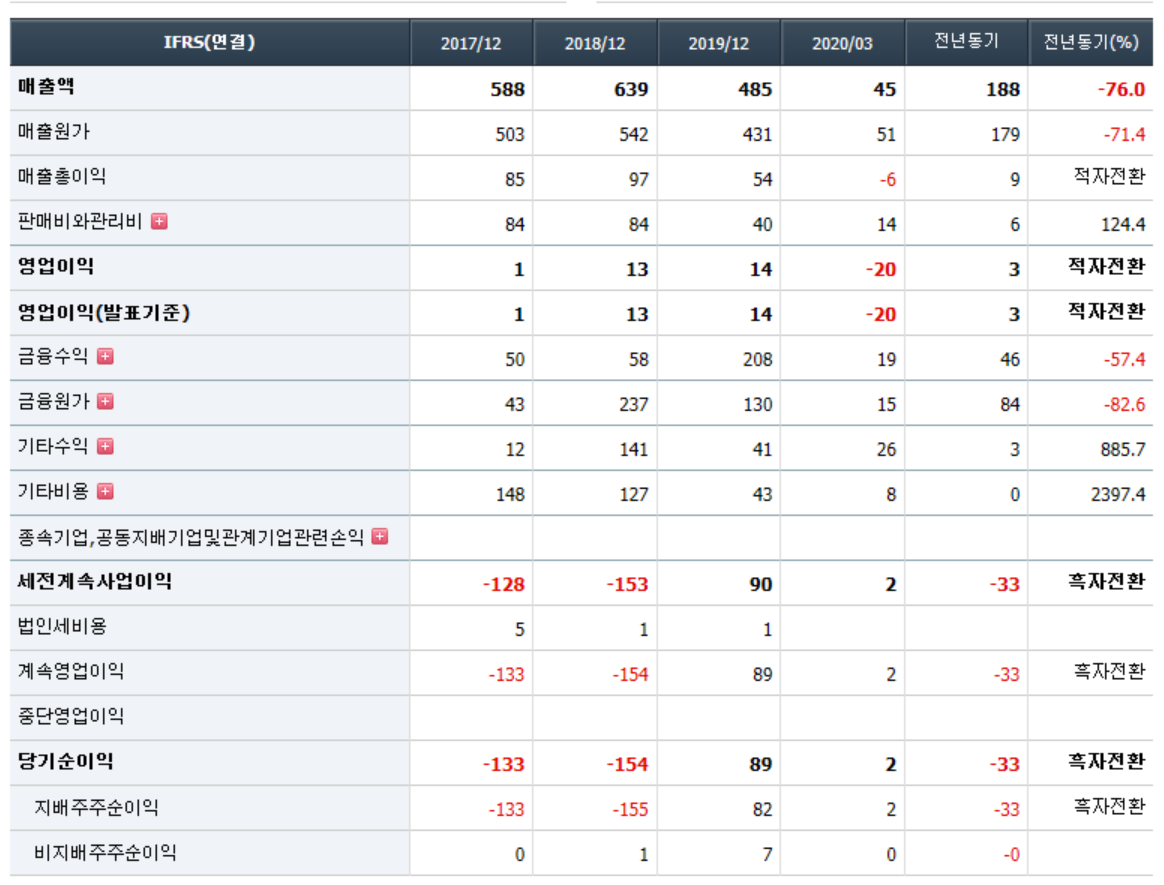Image resolution: width=1164 pixels, height=885 pixels.
Task: Click 매출총이익 value -6 for 2020/03
Action: (887, 180)
